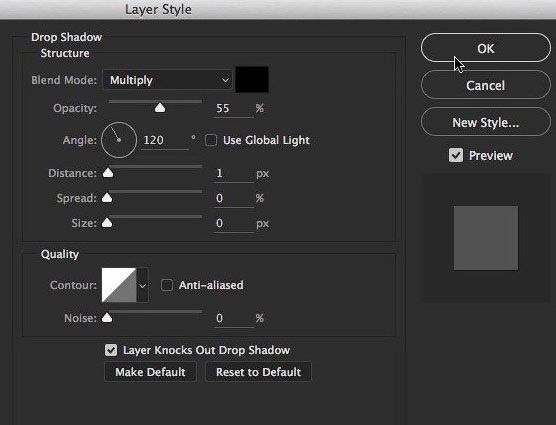Click the Make Default button
This screenshot has height=425, width=556.
[150, 372]
